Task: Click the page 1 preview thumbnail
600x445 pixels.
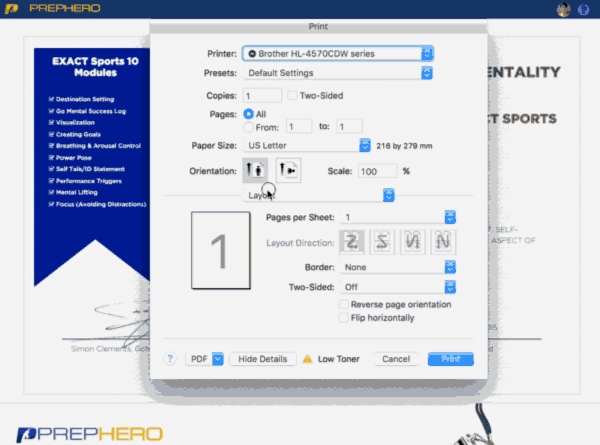Action: pos(221,250)
